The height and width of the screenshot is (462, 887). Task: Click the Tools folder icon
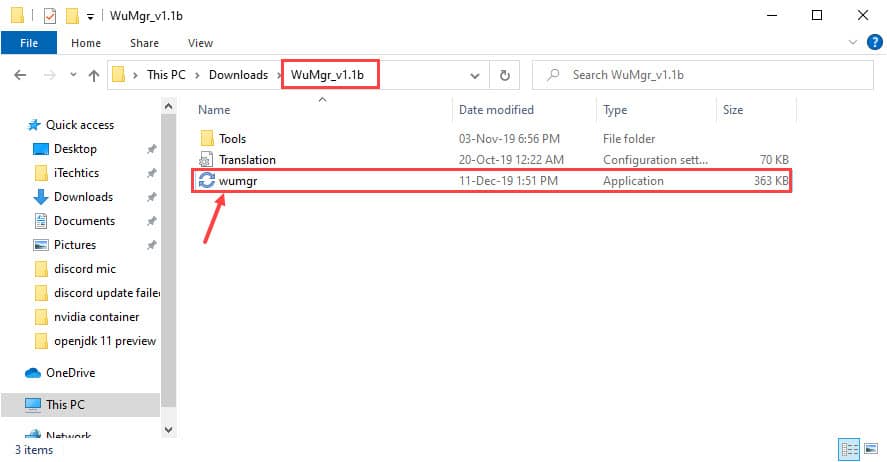(206, 139)
